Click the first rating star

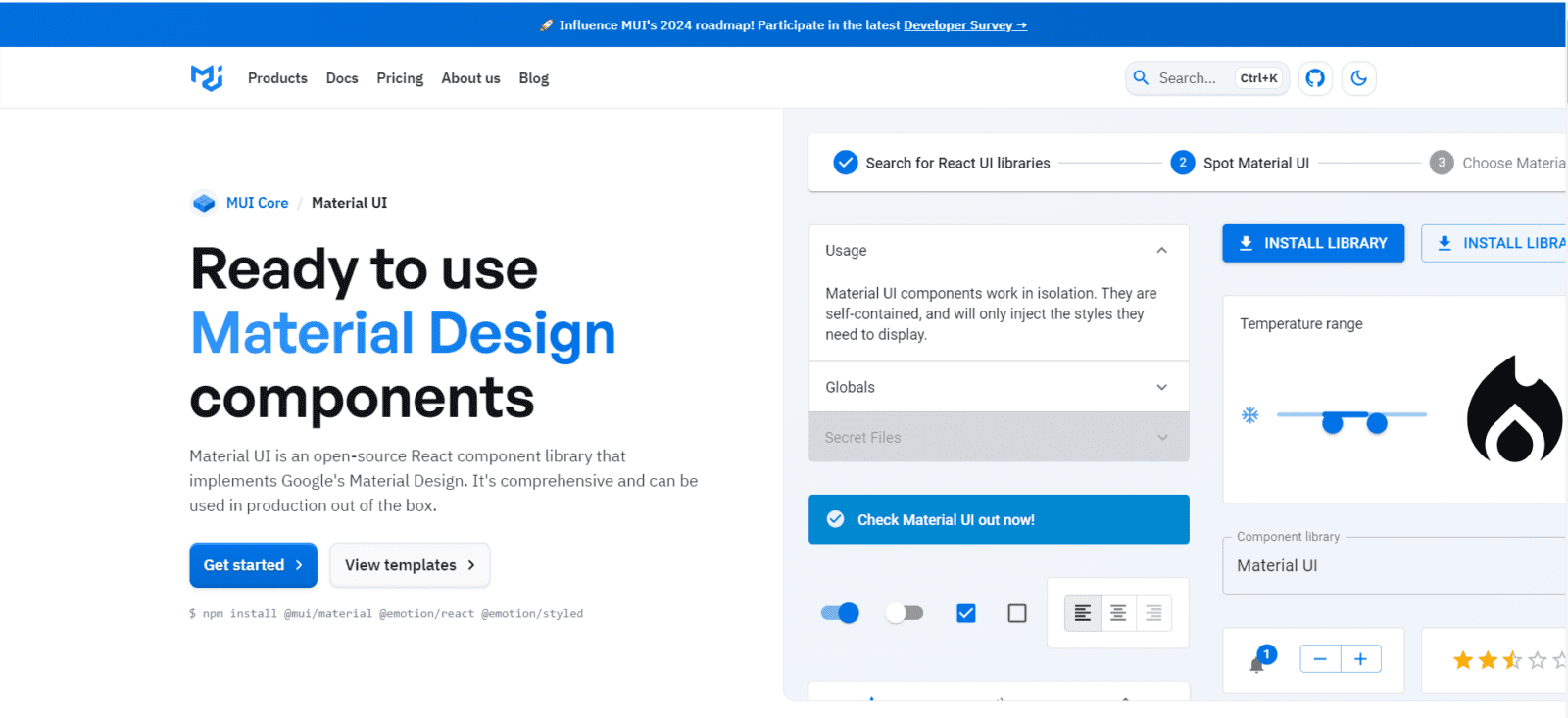[x=1463, y=660]
